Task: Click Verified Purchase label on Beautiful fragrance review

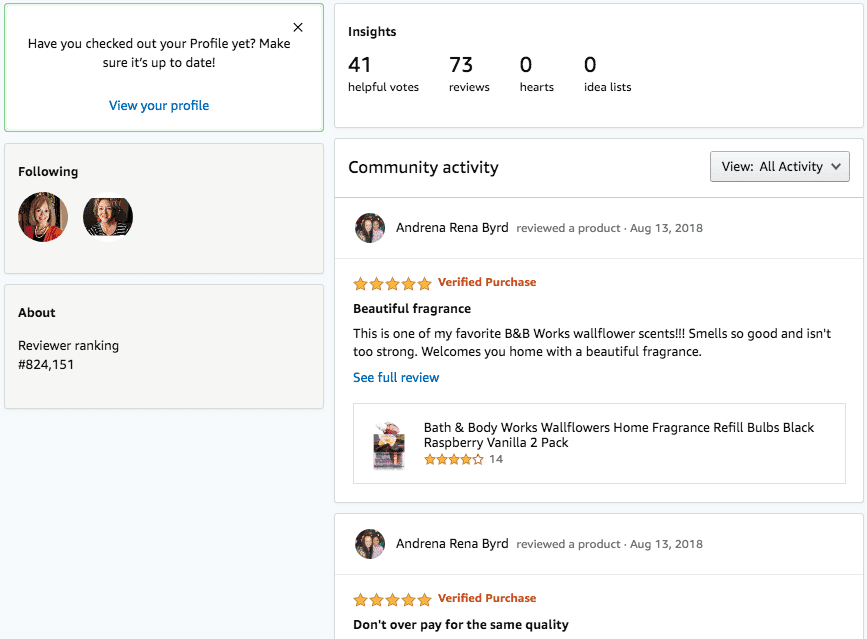Action: (x=487, y=282)
